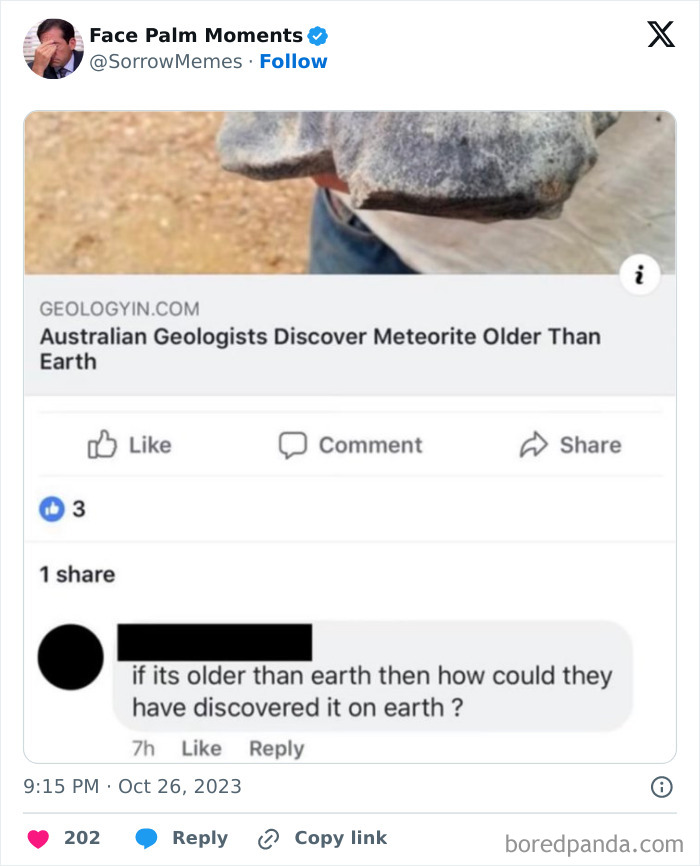Click the blue like reaction count
This screenshot has height=866, width=700.
(62, 509)
